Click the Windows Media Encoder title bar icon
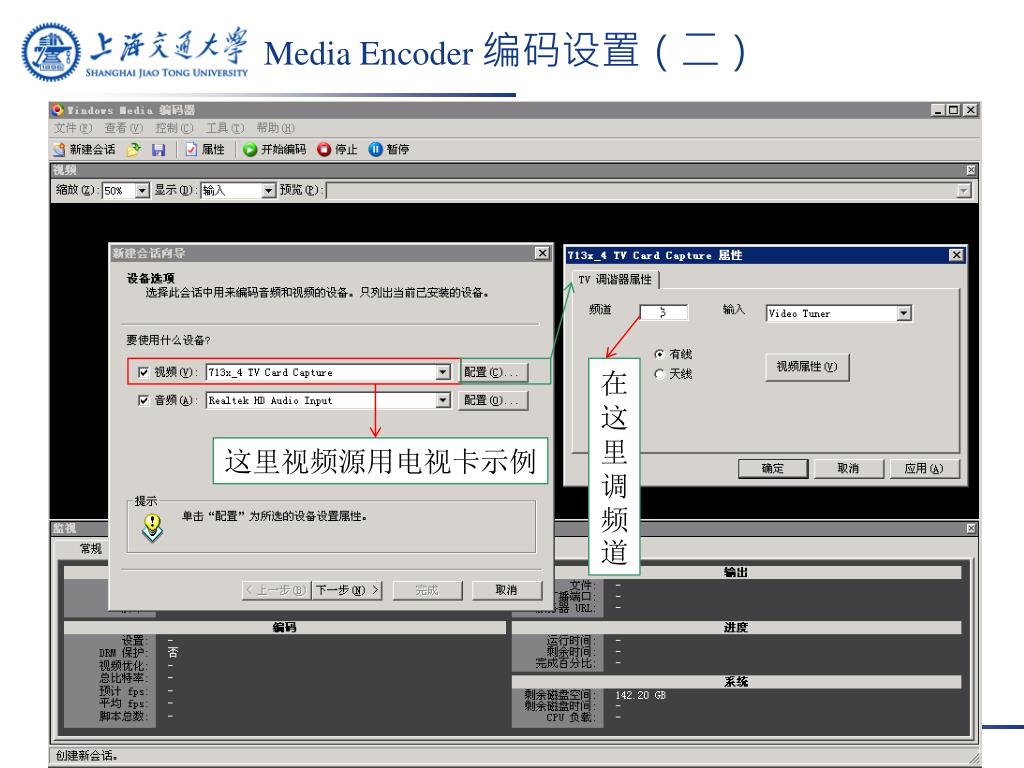The height and width of the screenshot is (768, 1024). pos(58,110)
